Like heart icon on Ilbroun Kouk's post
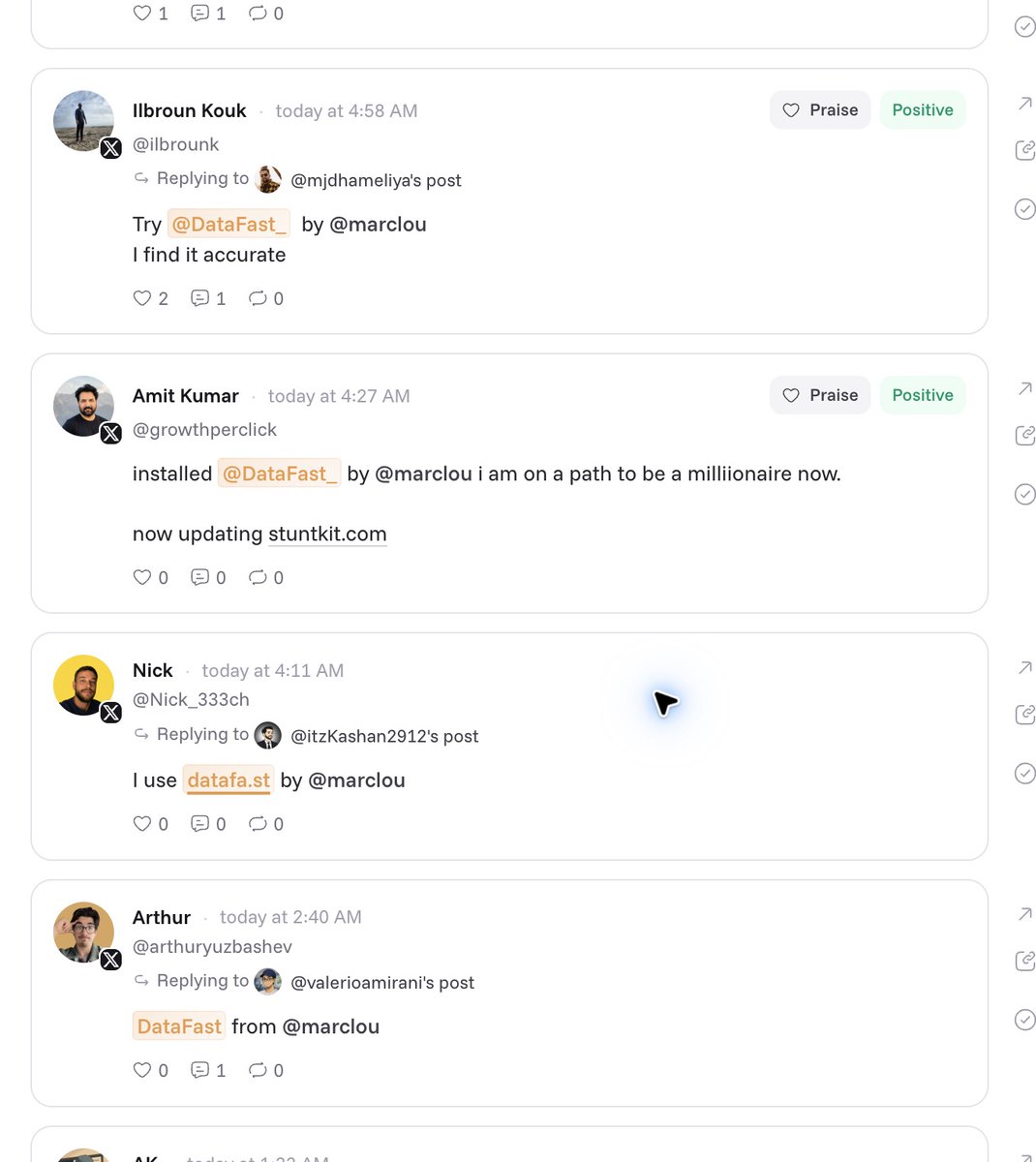 pos(142,298)
